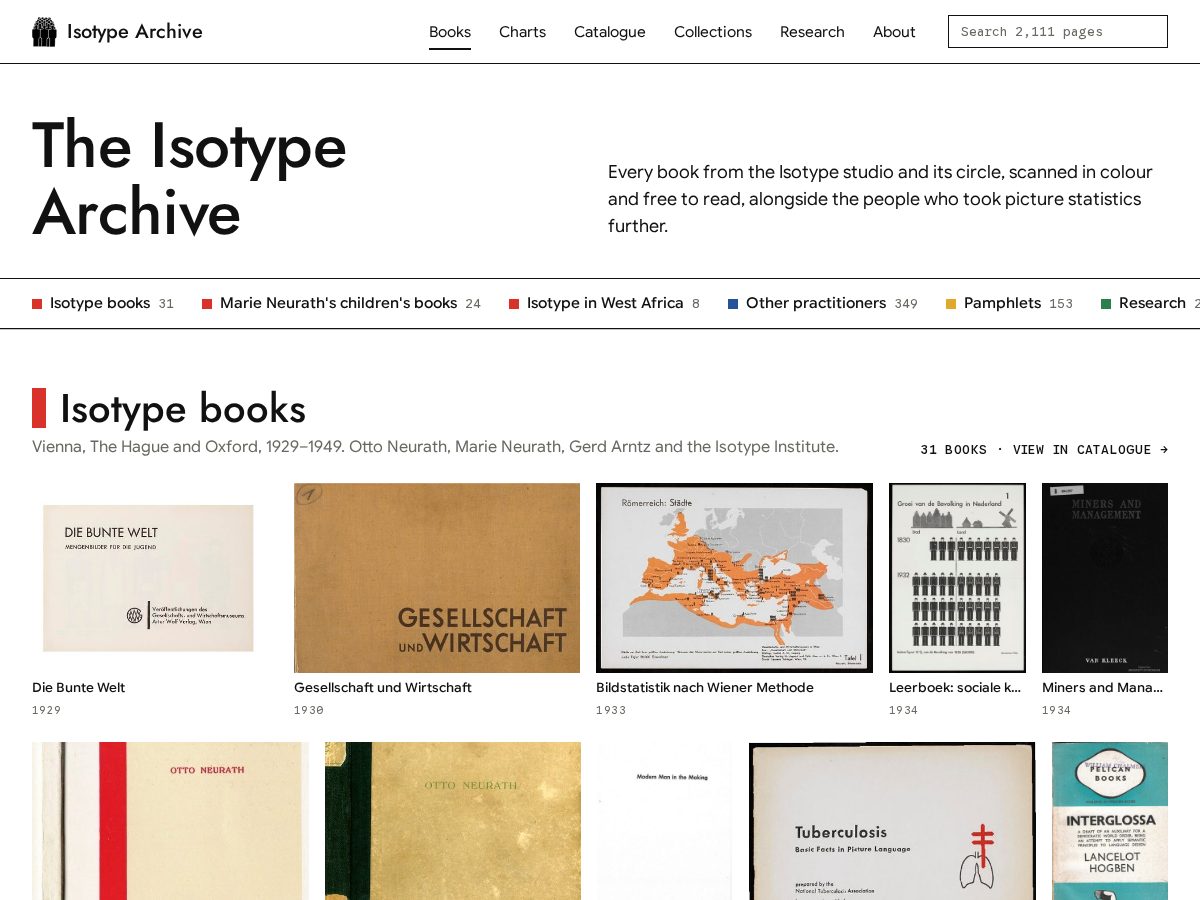Jump to Isotype in West Africa category
This screenshot has width=1200, height=900.
click(x=604, y=303)
